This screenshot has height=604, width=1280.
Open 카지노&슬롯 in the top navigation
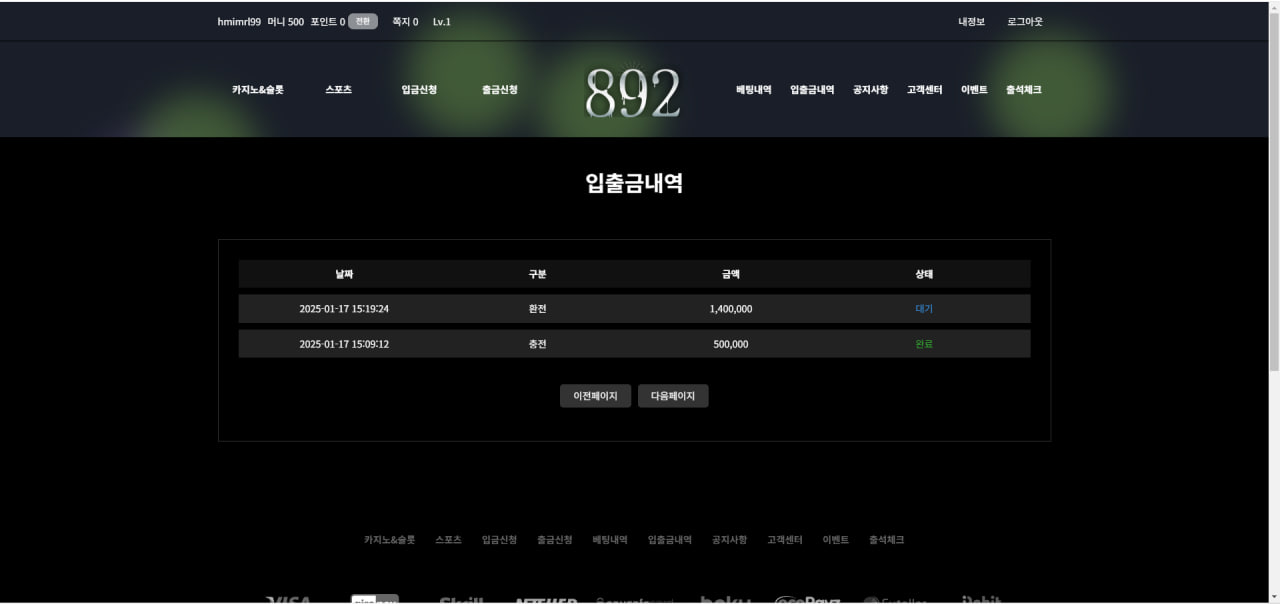coord(258,90)
